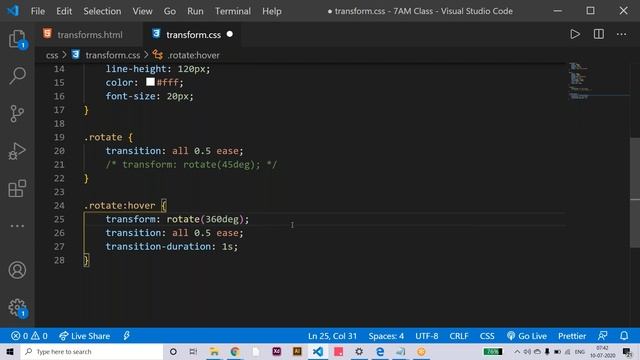Open the Run menu
The width and height of the screenshot is (640, 360).
coord(195,11)
